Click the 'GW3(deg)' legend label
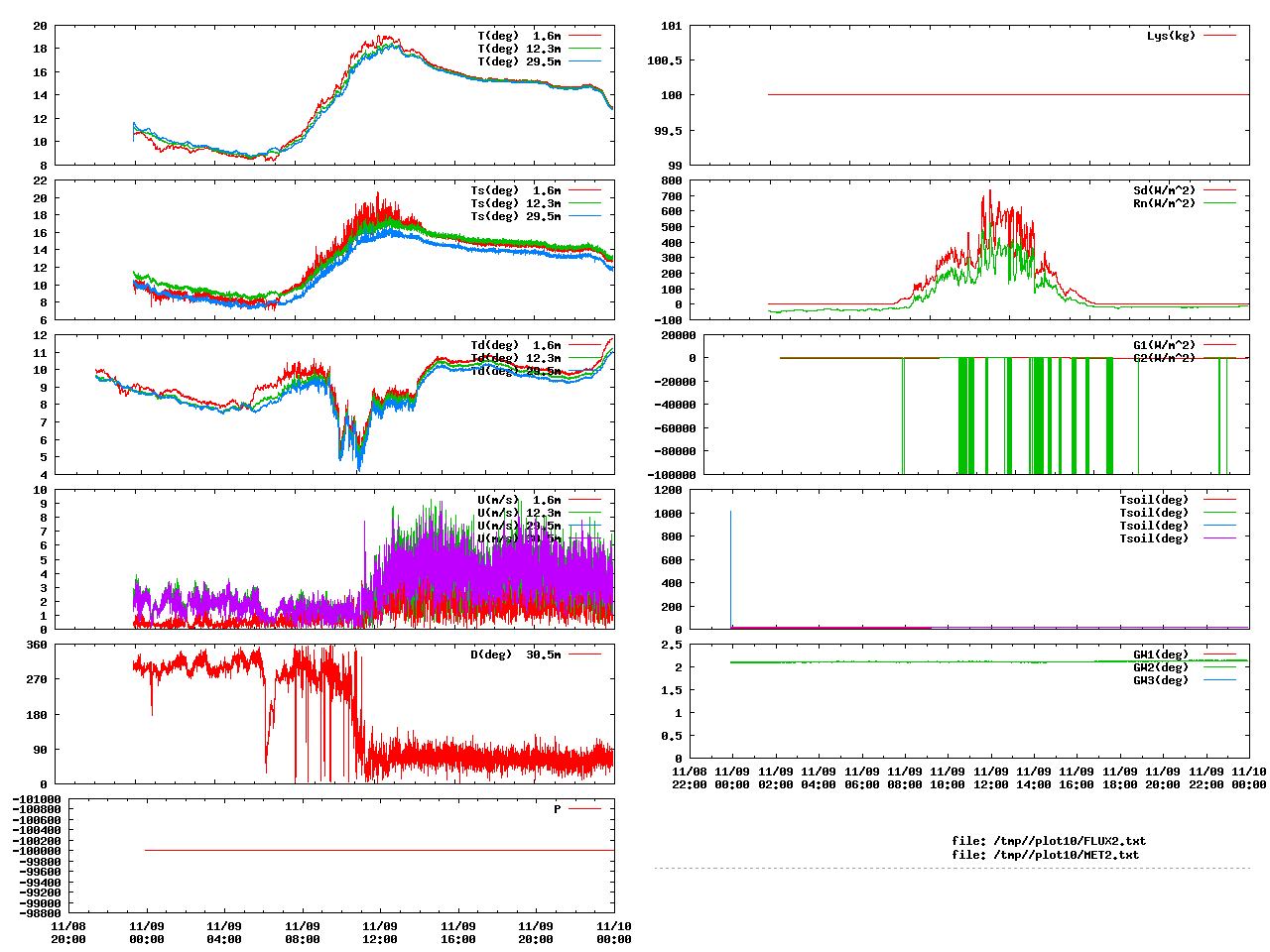The image size is (1270, 952). (x=1161, y=680)
